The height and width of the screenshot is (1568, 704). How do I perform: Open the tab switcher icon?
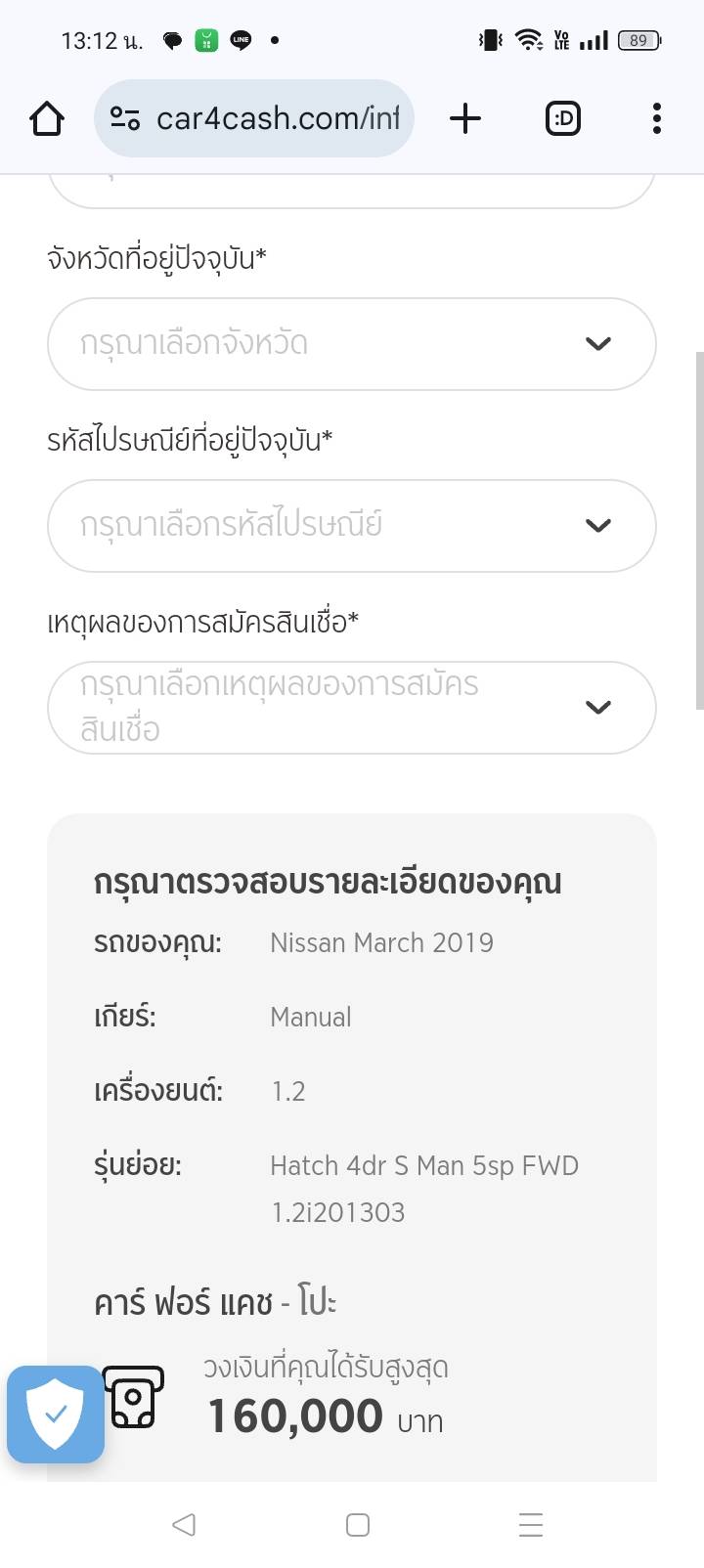[x=562, y=119]
